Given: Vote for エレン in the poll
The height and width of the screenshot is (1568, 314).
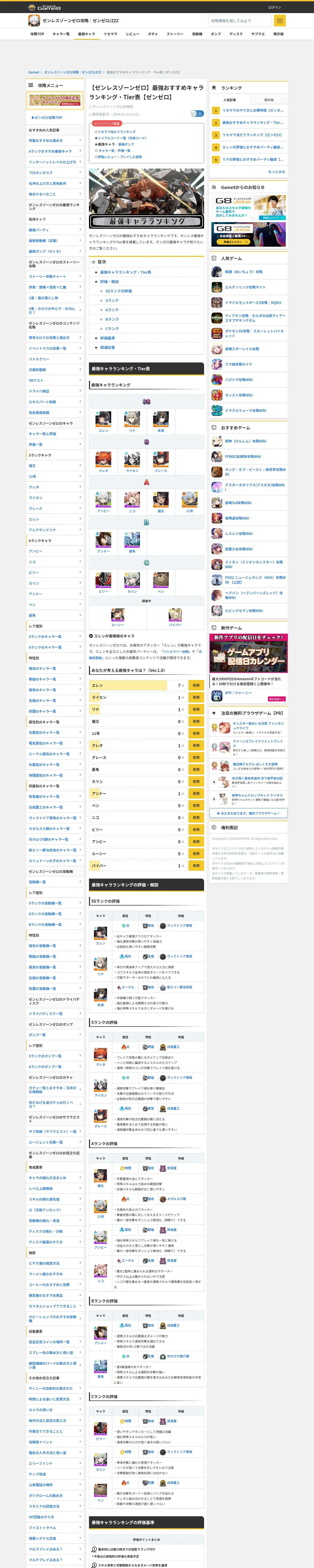Looking at the screenshot, I should tap(196, 685).
